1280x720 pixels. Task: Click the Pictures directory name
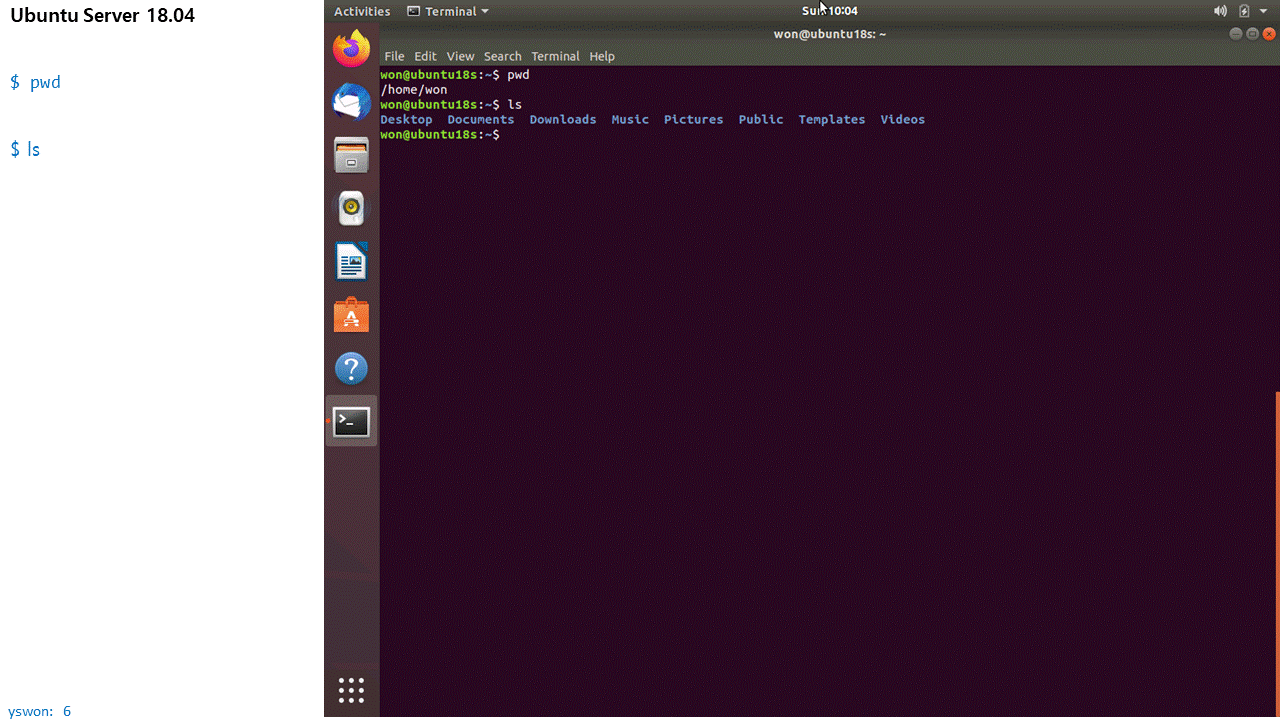693,119
